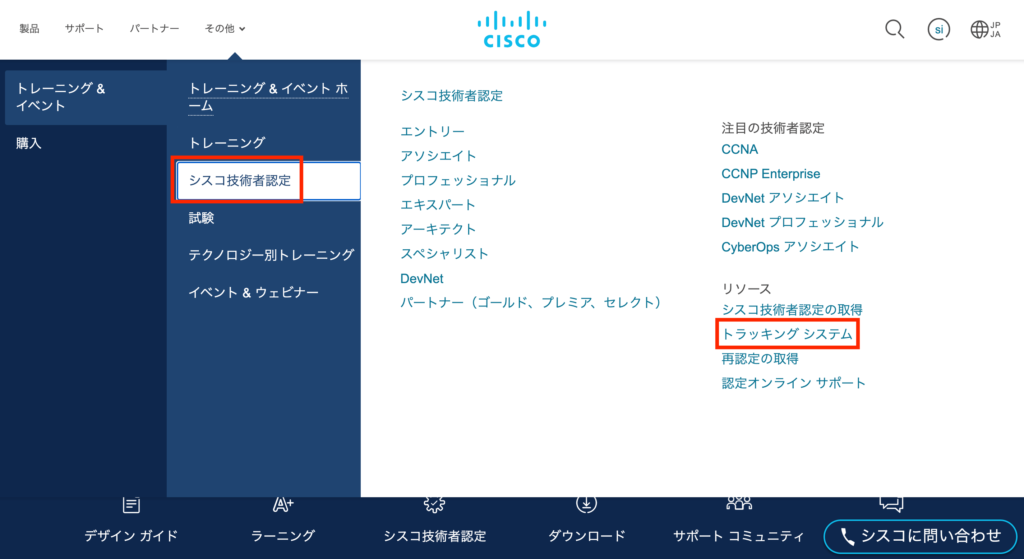Open トレーニング & イベント ホーム
Viewport: 1024px width, 559px height.
(x=268, y=97)
